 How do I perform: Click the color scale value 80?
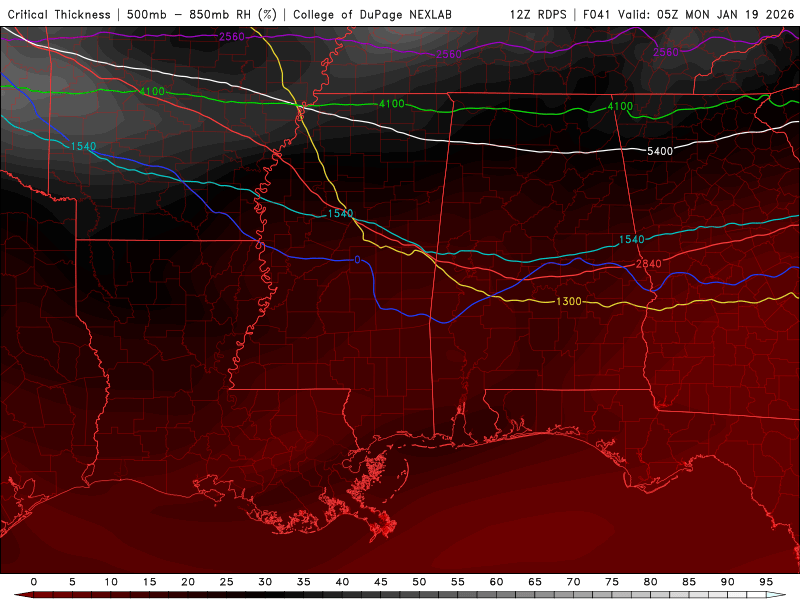pyautogui.click(x=651, y=582)
